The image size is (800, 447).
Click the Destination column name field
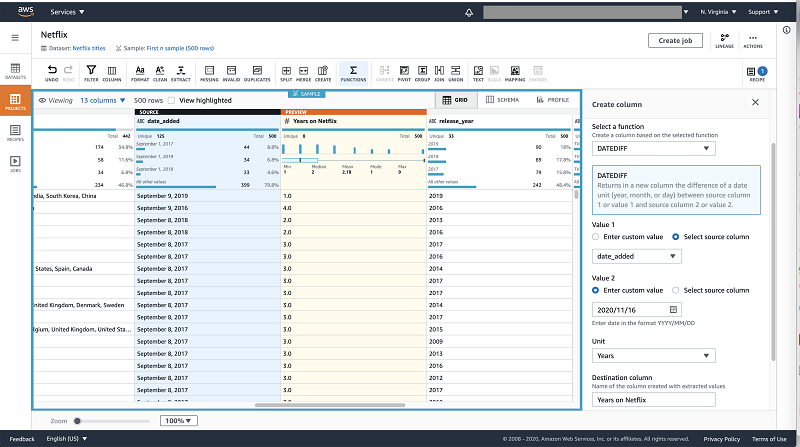(654, 400)
